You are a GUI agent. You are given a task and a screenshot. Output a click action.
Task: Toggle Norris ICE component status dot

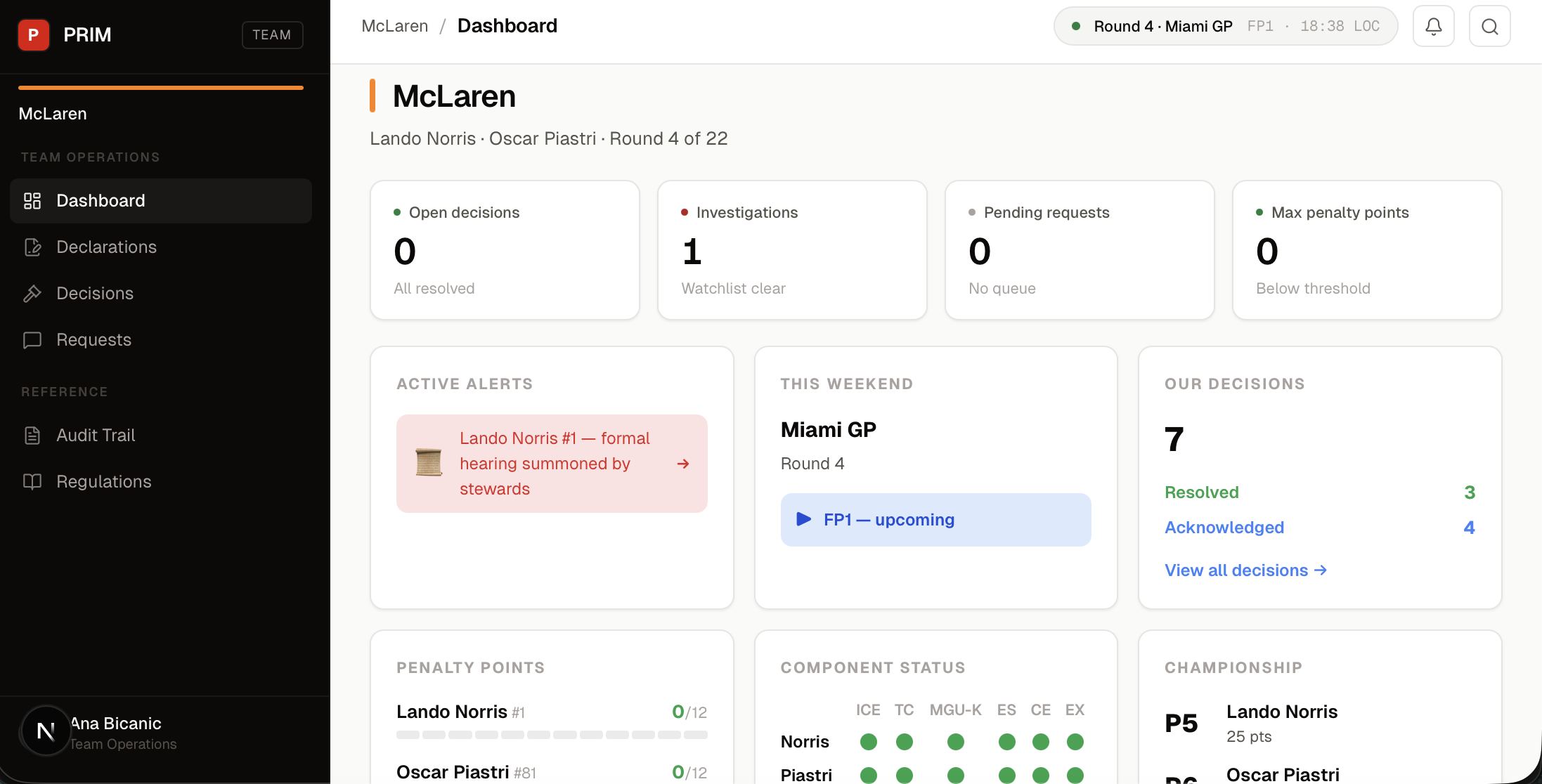868,741
